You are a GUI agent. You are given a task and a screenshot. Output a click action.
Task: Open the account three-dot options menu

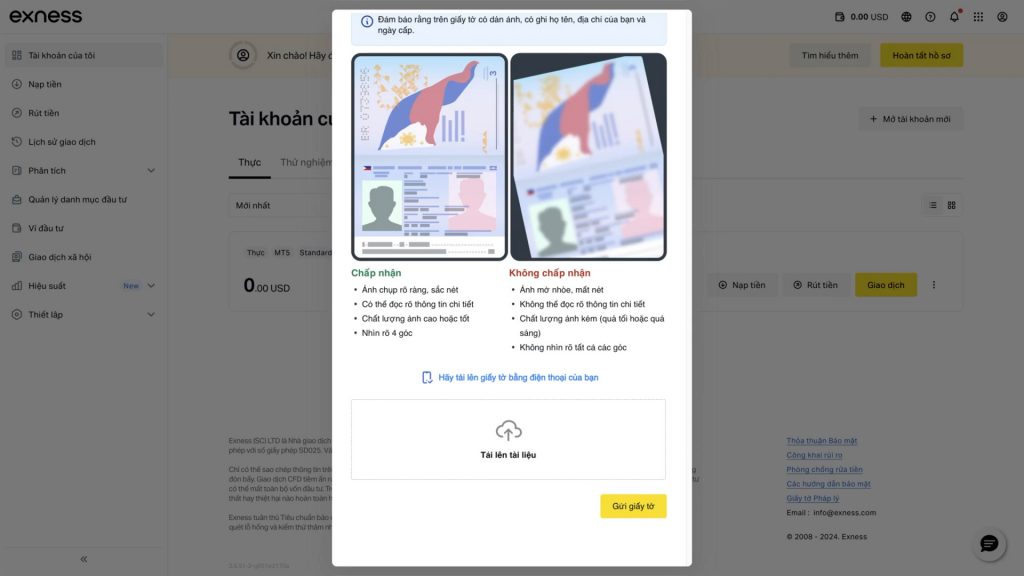coord(934,285)
